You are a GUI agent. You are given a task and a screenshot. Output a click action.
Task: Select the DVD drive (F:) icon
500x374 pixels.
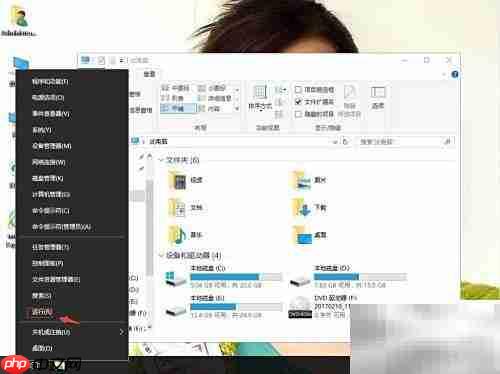click(x=300, y=307)
